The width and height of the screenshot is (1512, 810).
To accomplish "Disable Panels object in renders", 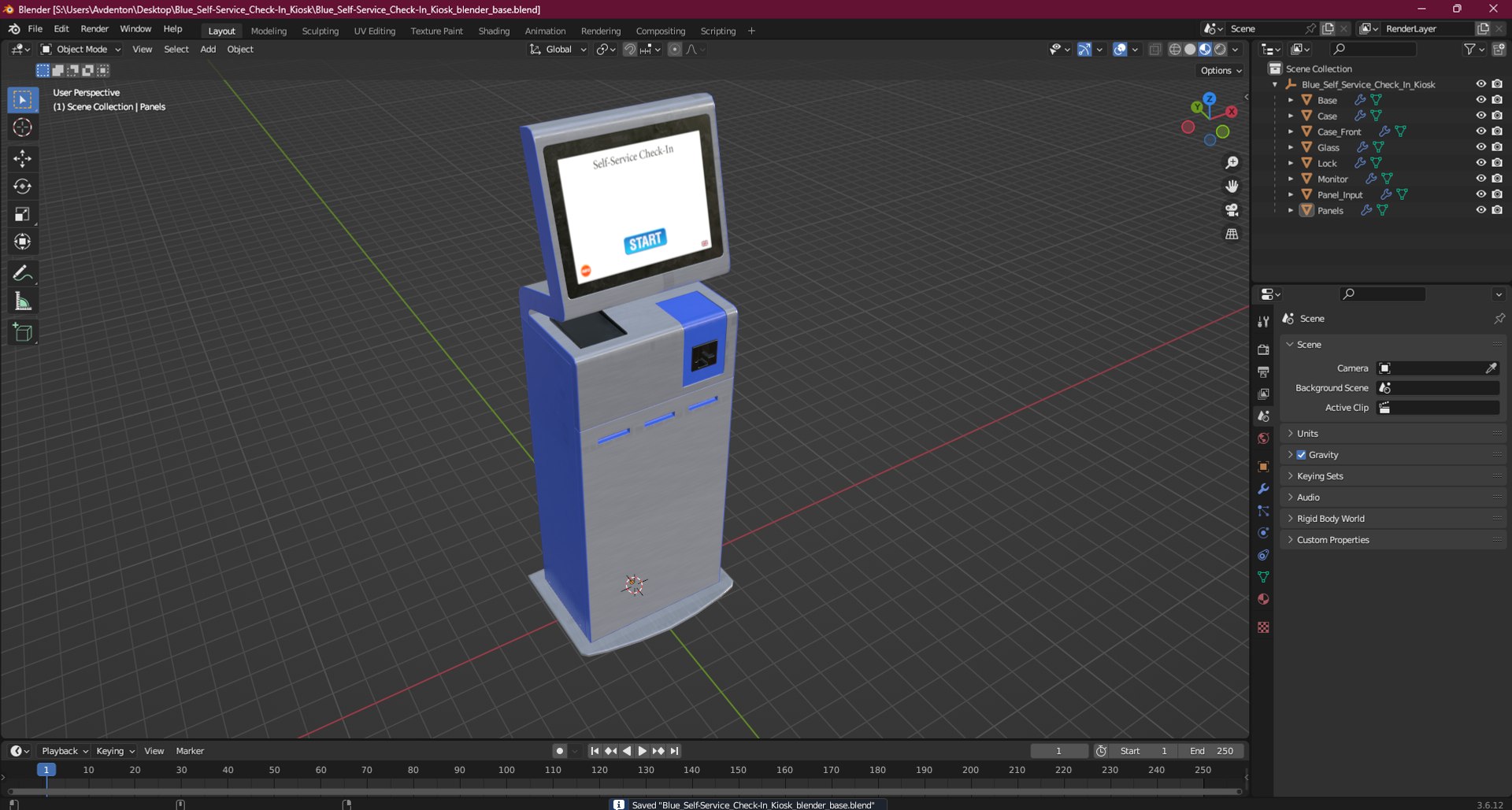I will [x=1497, y=210].
